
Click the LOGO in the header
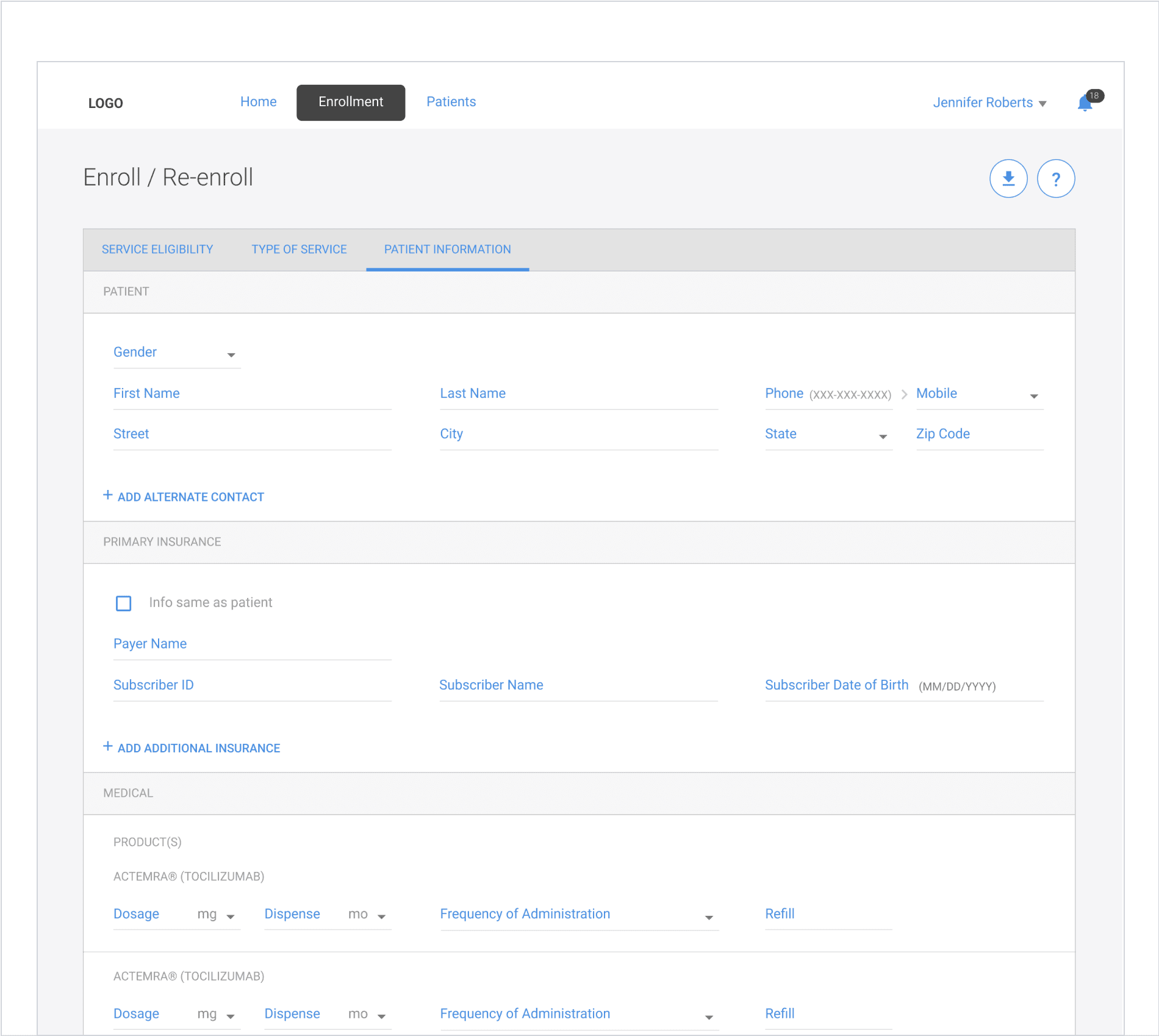tap(106, 103)
